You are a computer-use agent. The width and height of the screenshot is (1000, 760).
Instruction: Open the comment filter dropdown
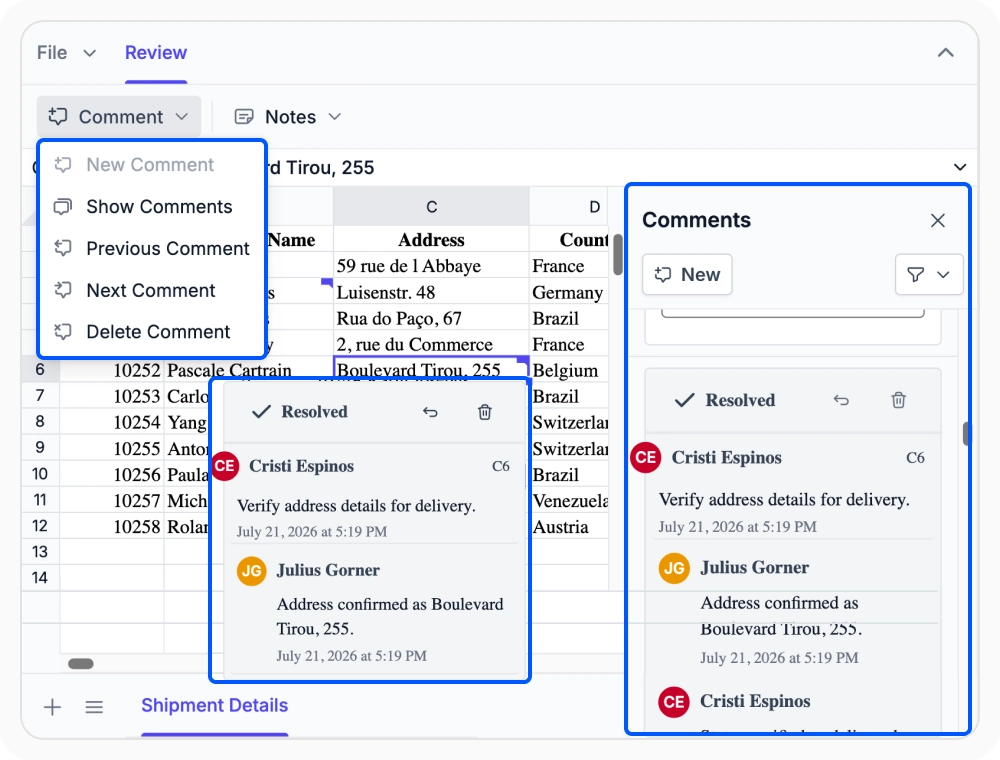929,274
